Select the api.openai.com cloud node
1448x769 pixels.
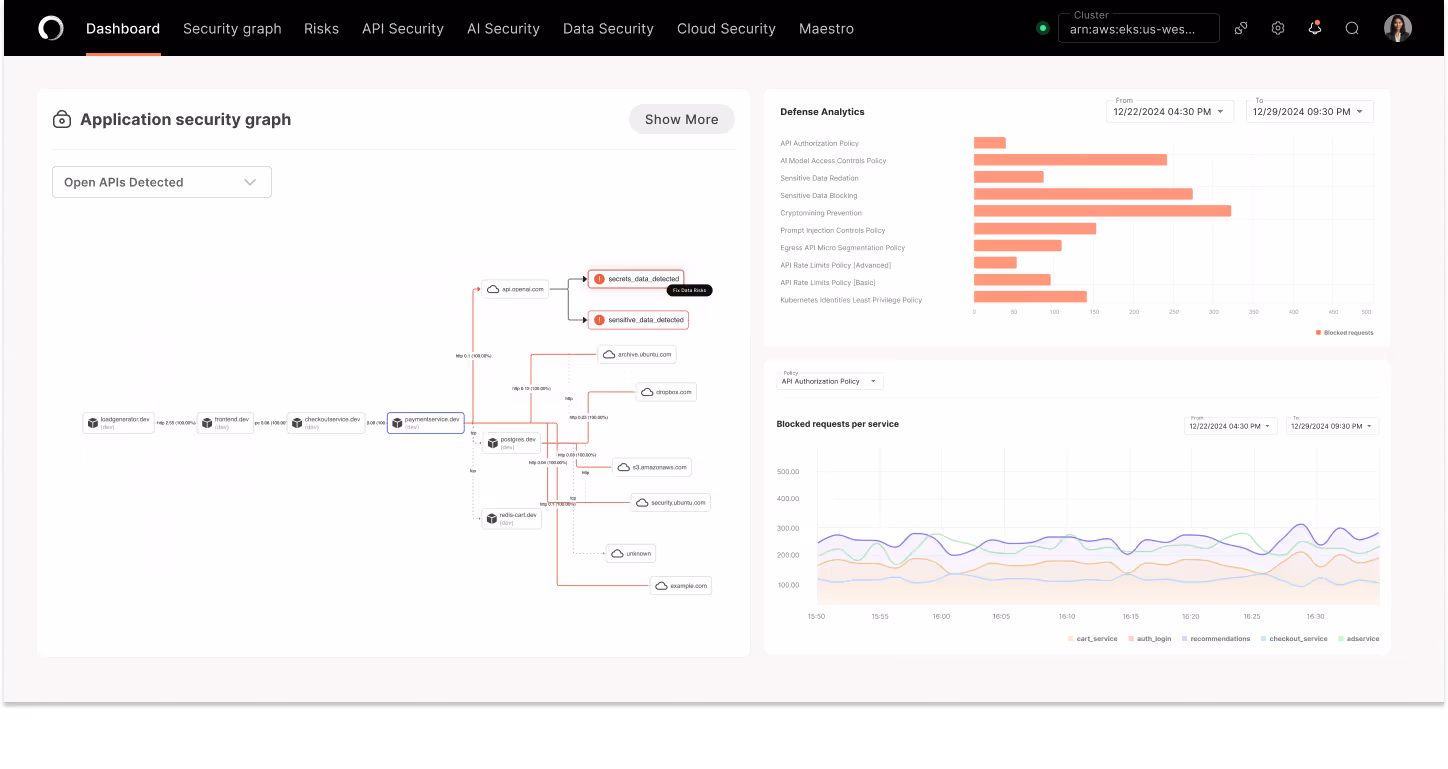pyautogui.click(x=515, y=289)
